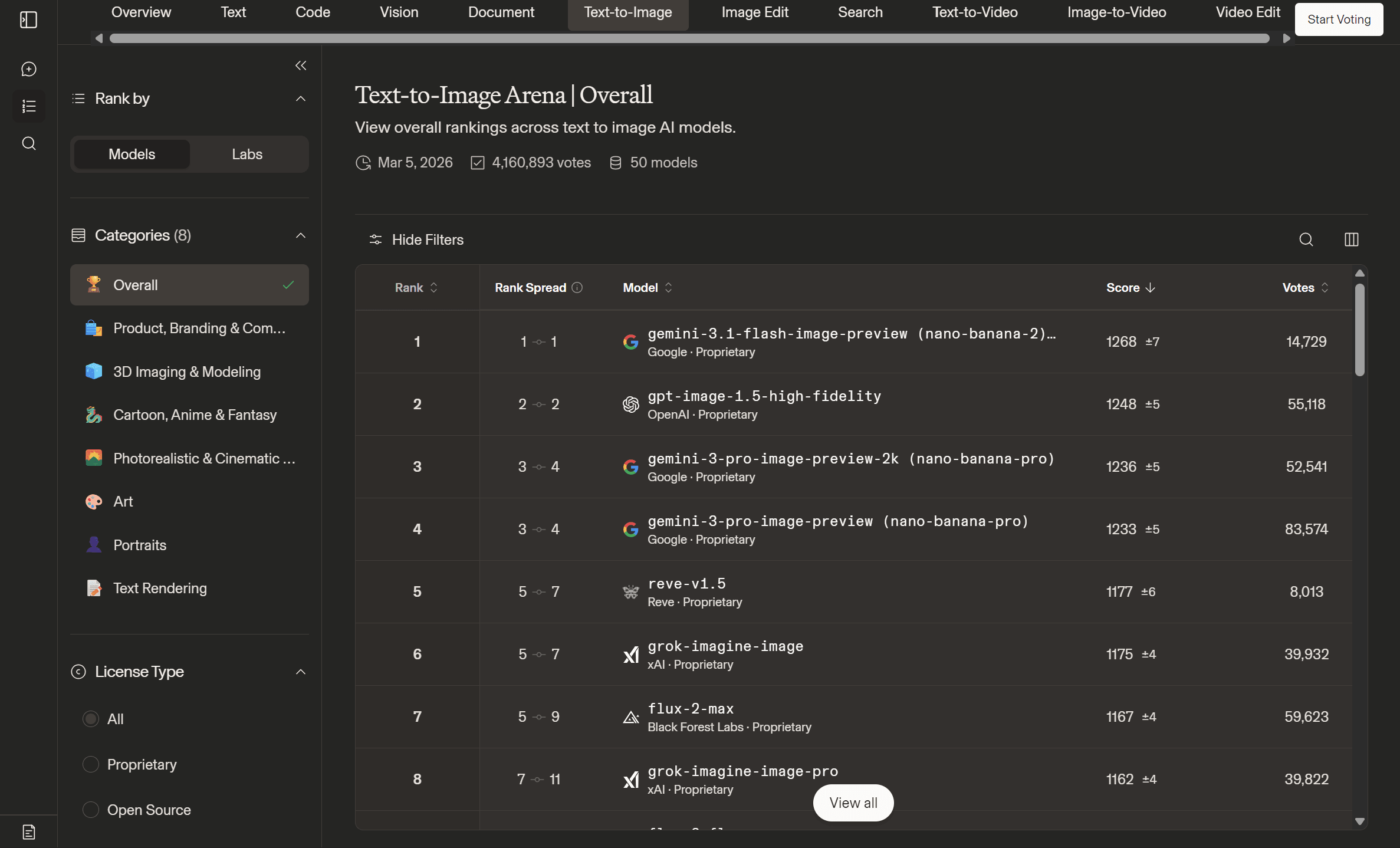Open column visibility icon above table
The height and width of the screenshot is (848, 1400).
click(x=1351, y=239)
